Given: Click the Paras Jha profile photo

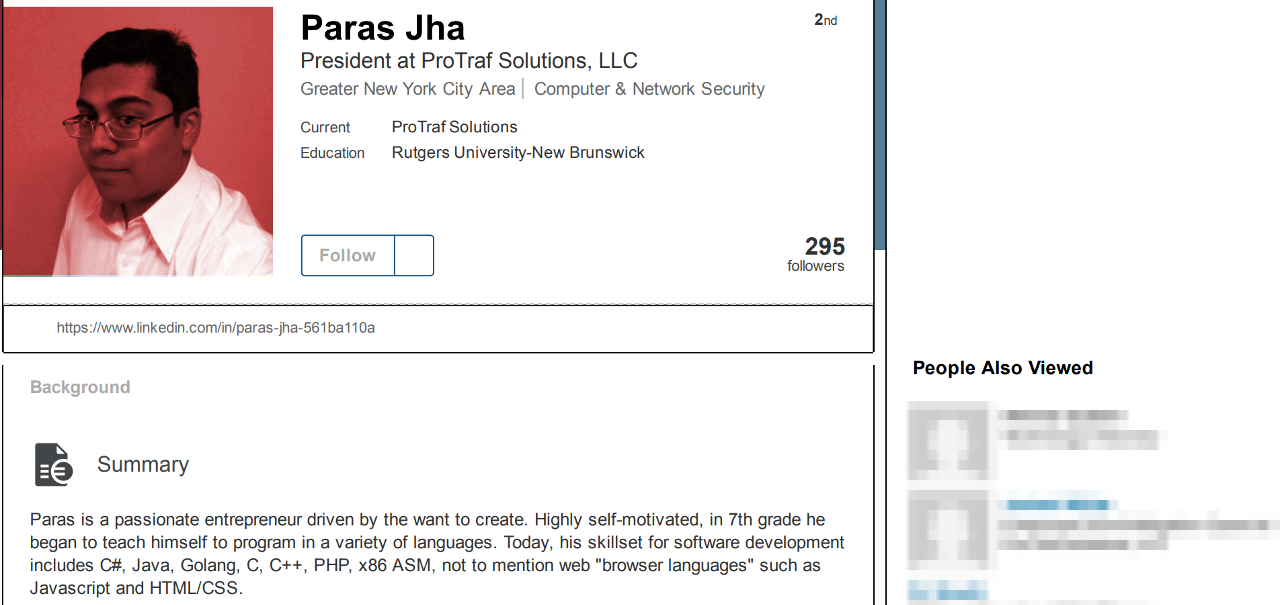Looking at the screenshot, I should pos(138,141).
